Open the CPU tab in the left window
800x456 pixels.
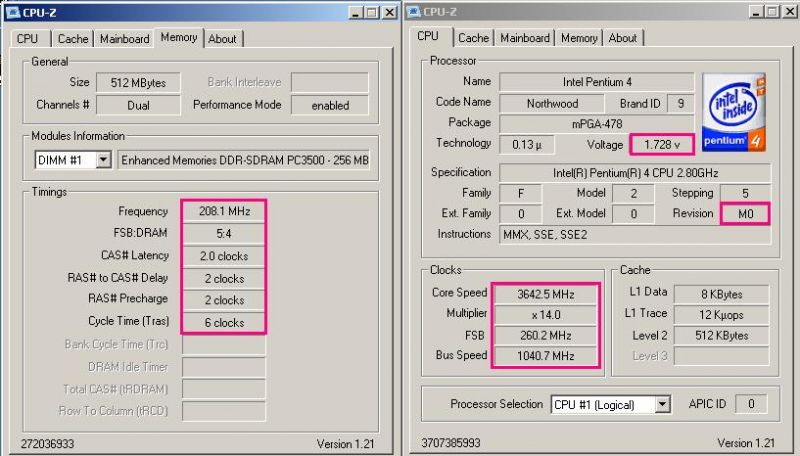(27, 39)
